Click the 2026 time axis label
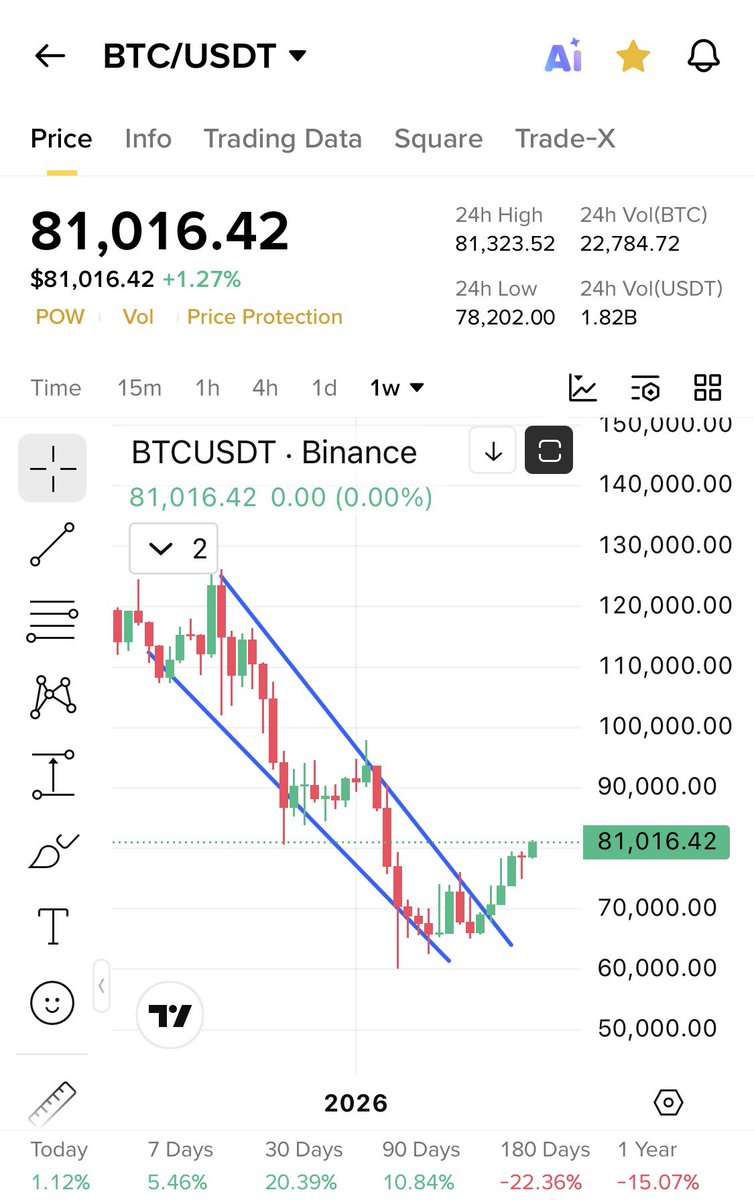 (356, 1103)
